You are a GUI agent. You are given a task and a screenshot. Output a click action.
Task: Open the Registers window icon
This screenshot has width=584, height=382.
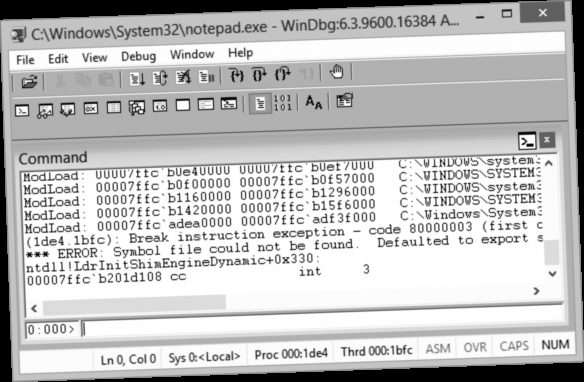[91, 108]
